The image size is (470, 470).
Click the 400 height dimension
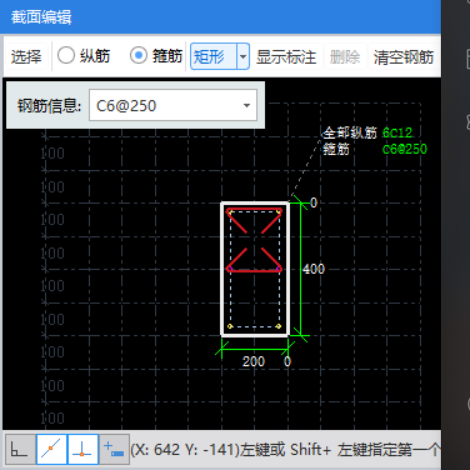point(313,269)
